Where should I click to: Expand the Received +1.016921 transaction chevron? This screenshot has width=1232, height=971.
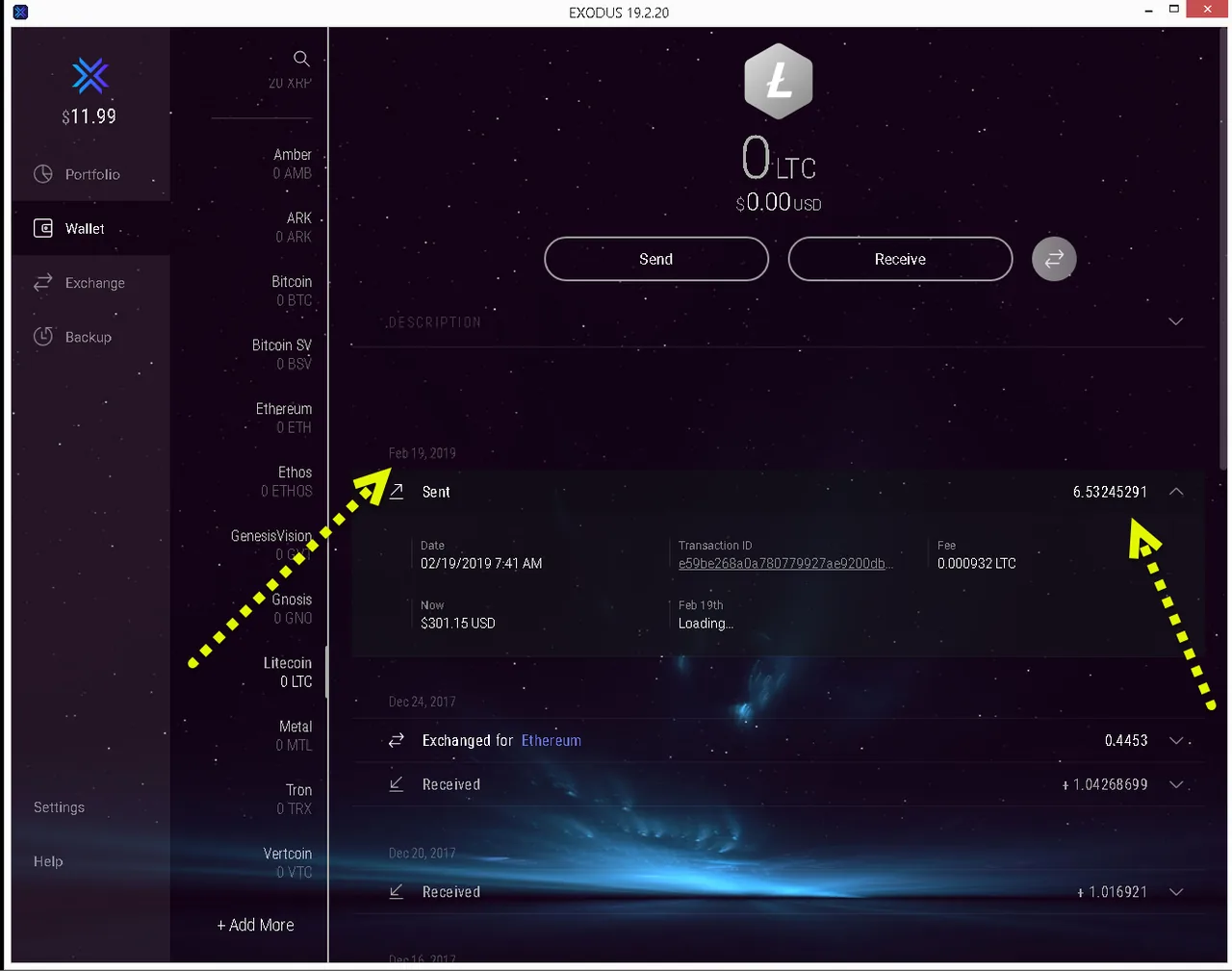click(1176, 892)
